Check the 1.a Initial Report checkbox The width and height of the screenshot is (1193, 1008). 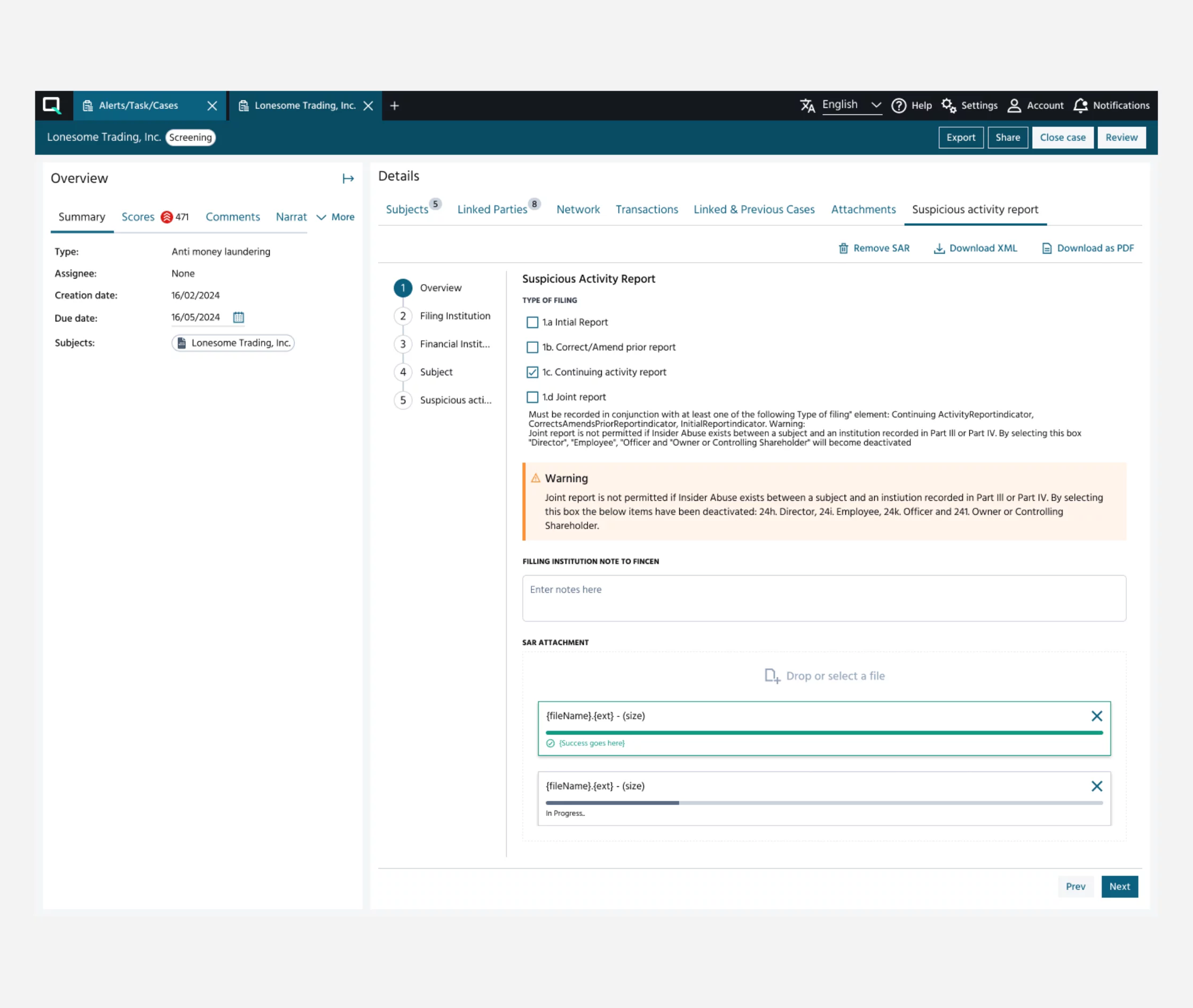tap(532, 322)
